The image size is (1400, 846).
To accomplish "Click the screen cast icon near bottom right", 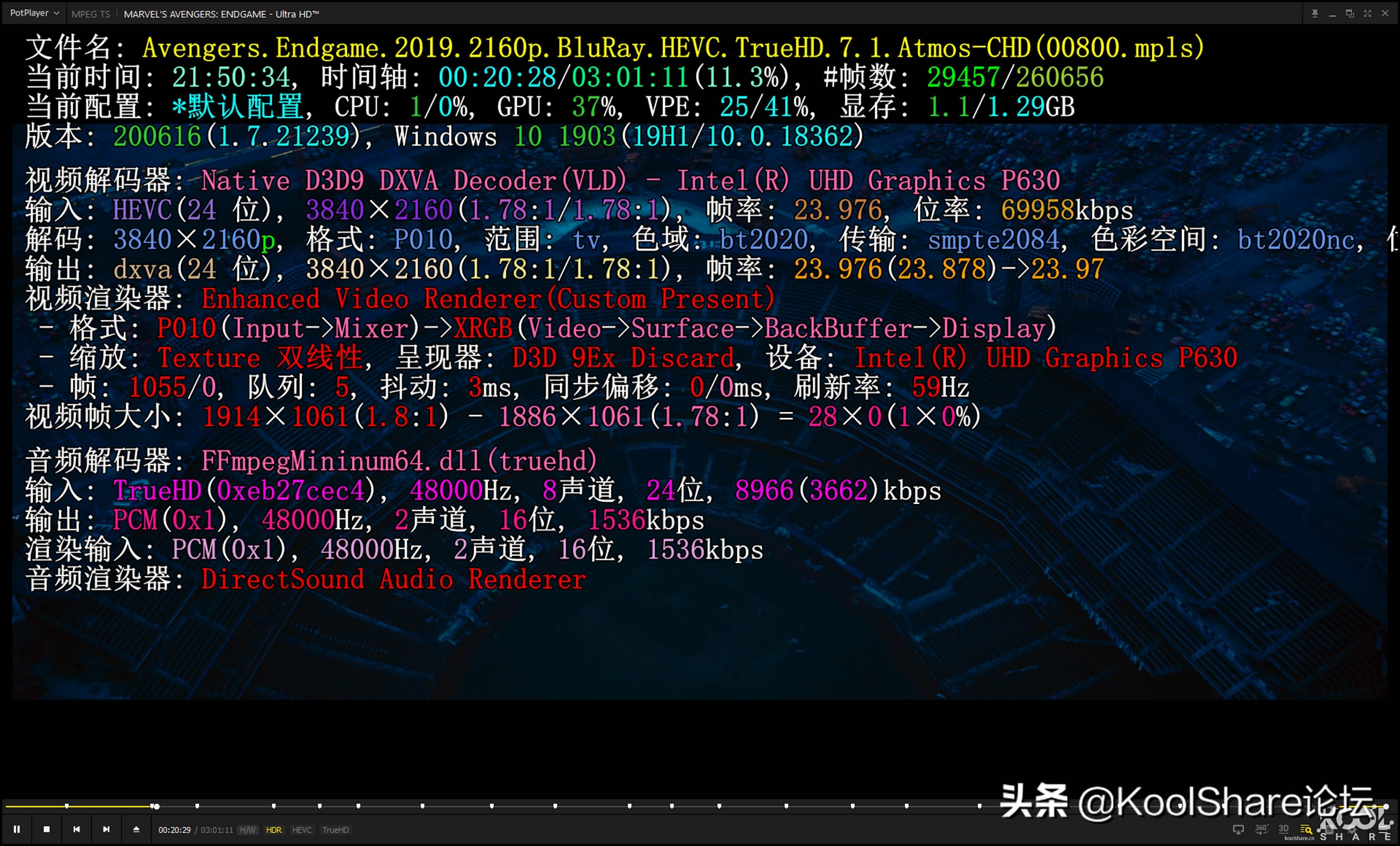I will [1239, 830].
